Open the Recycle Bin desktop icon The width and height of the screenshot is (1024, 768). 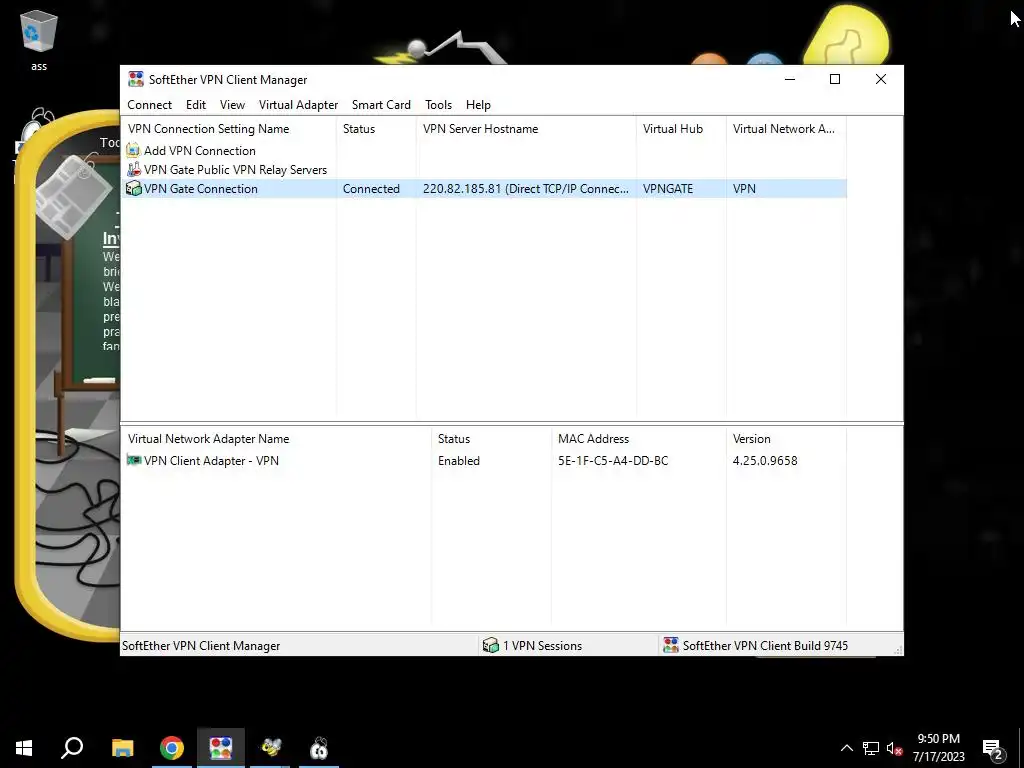coord(39,39)
